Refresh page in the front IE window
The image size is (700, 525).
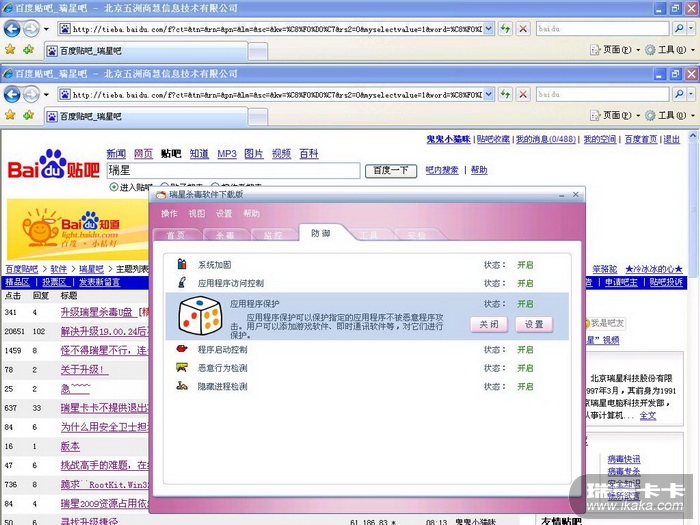(505, 94)
